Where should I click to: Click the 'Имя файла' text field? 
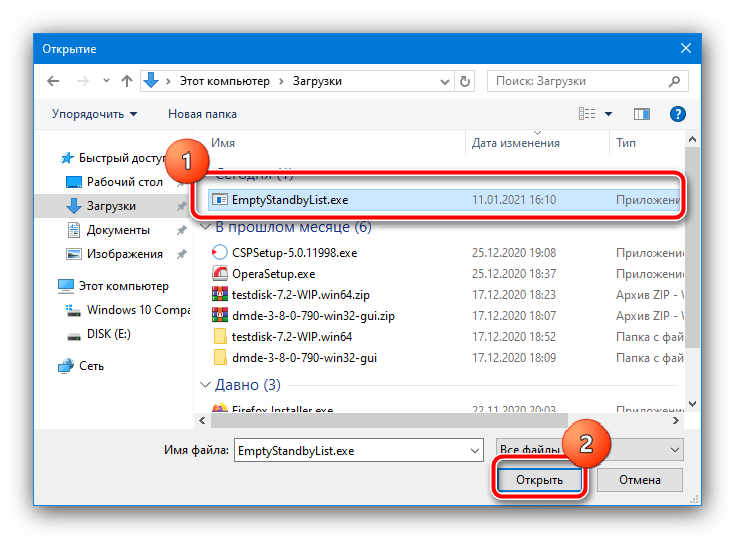tap(359, 450)
